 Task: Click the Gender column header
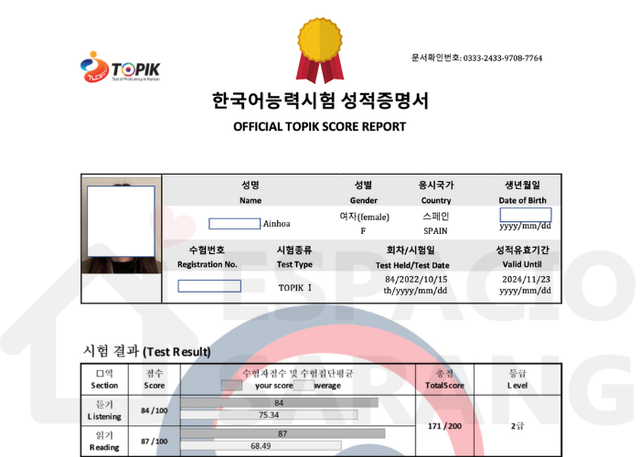[363, 200]
